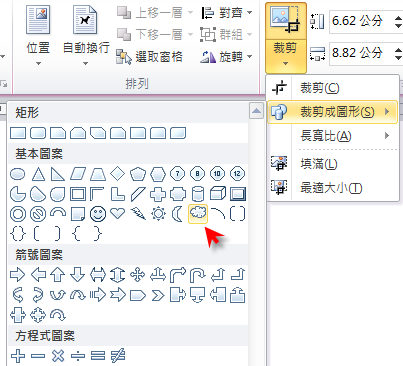Select the pentagon arrow shape
This screenshot has width=403, height=366.
point(138,295)
